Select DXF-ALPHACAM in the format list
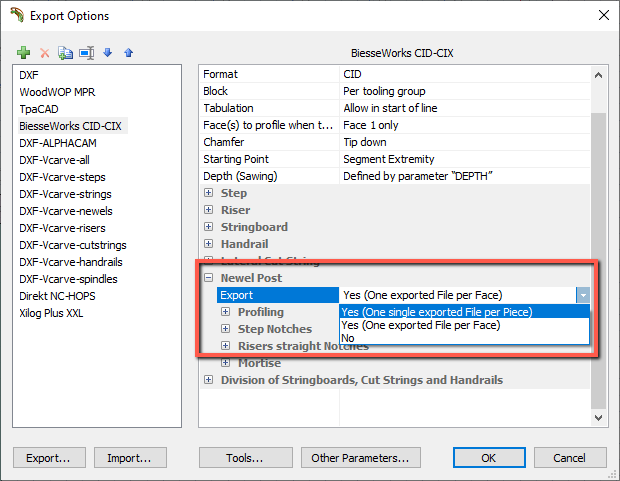Viewport: 620px width, 481px height. [58, 143]
